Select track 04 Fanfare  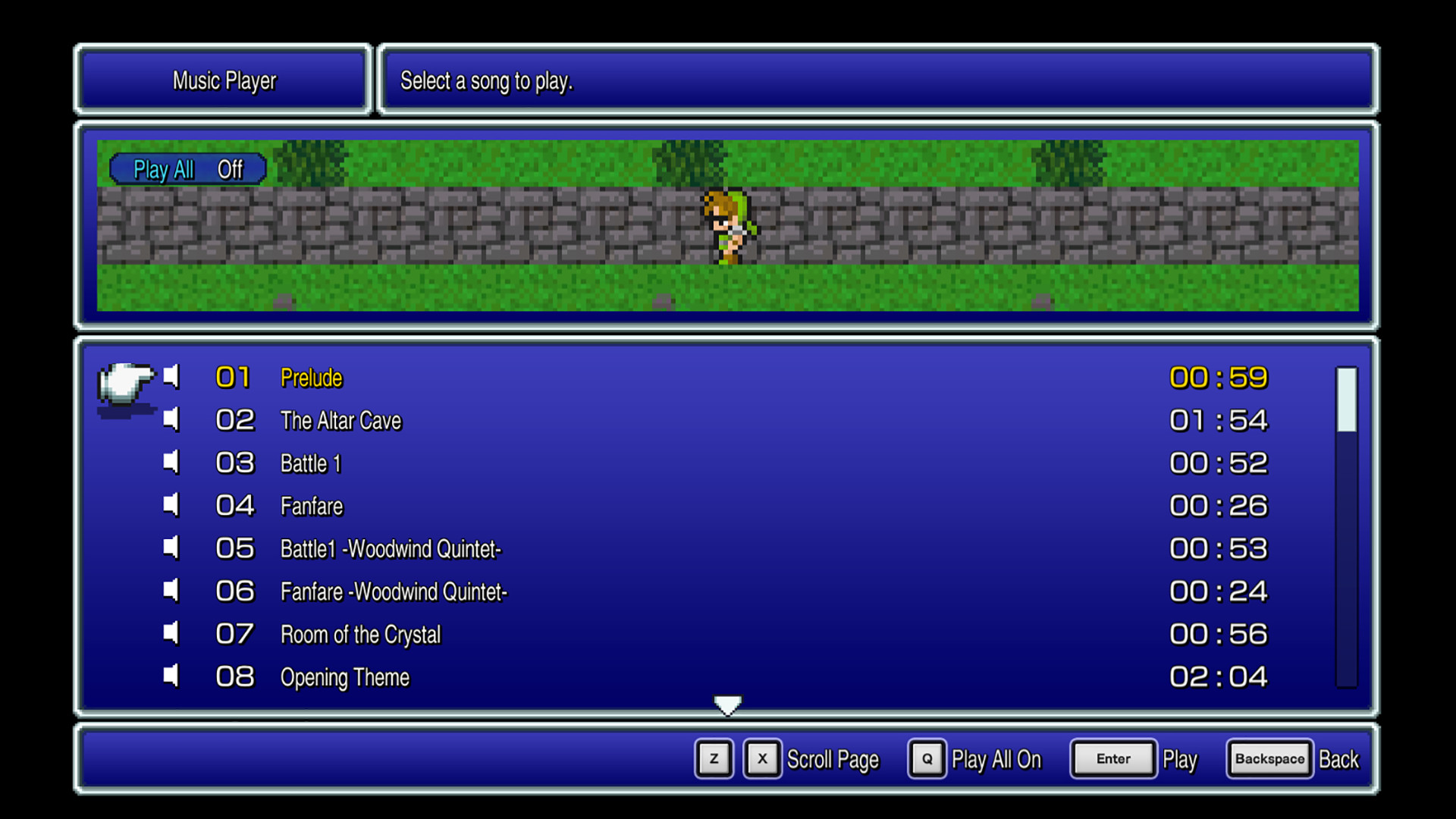pos(312,506)
